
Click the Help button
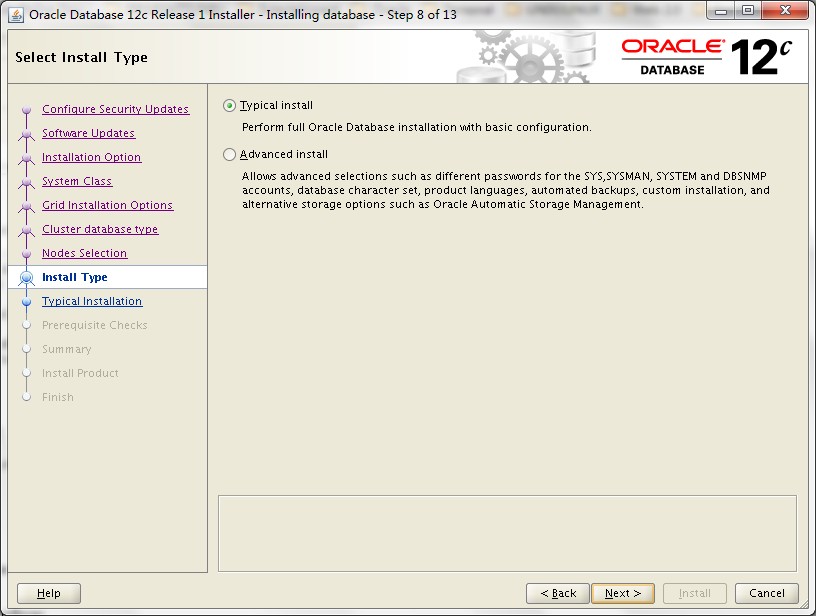49,593
